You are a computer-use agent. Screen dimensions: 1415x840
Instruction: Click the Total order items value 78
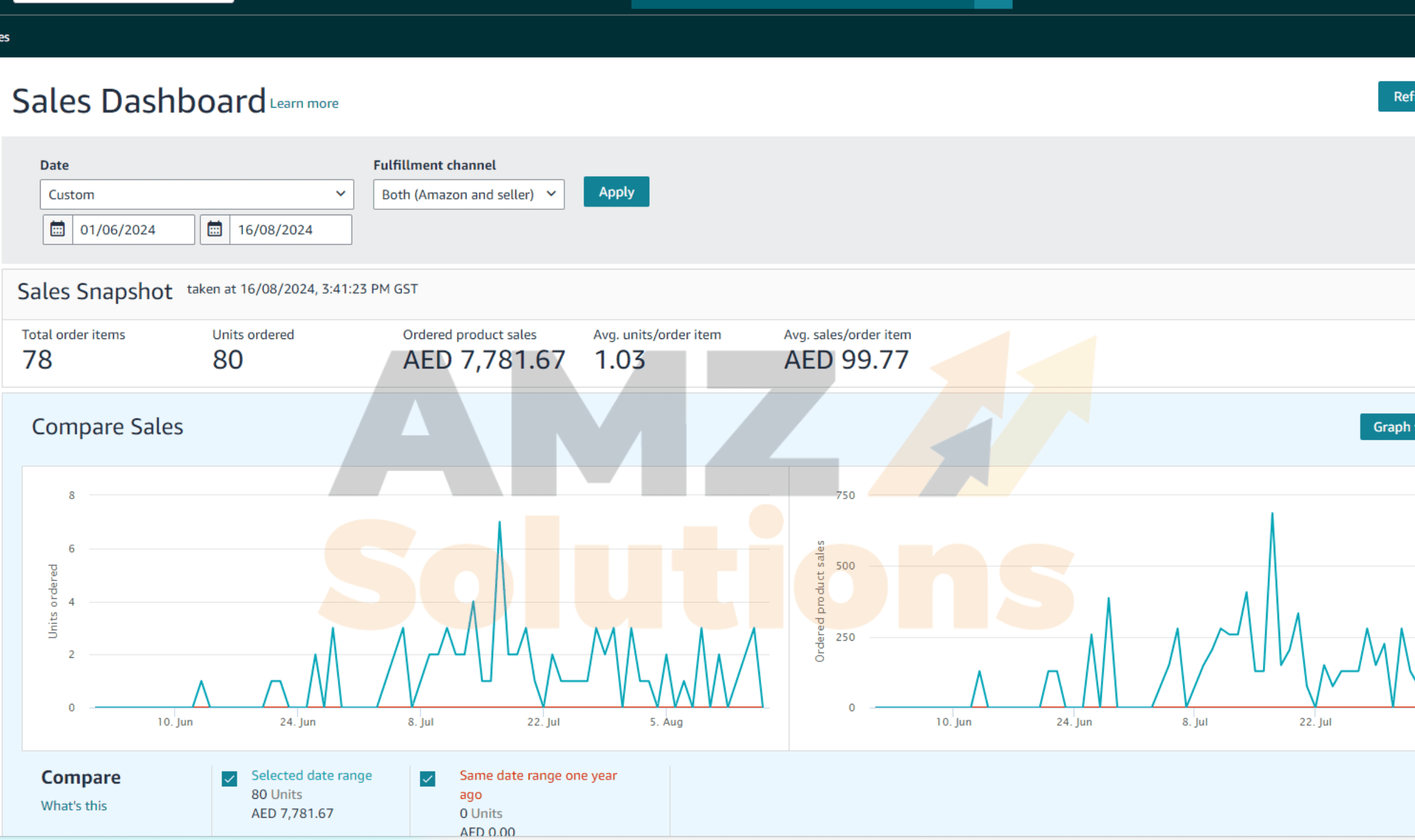click(37, 360)
